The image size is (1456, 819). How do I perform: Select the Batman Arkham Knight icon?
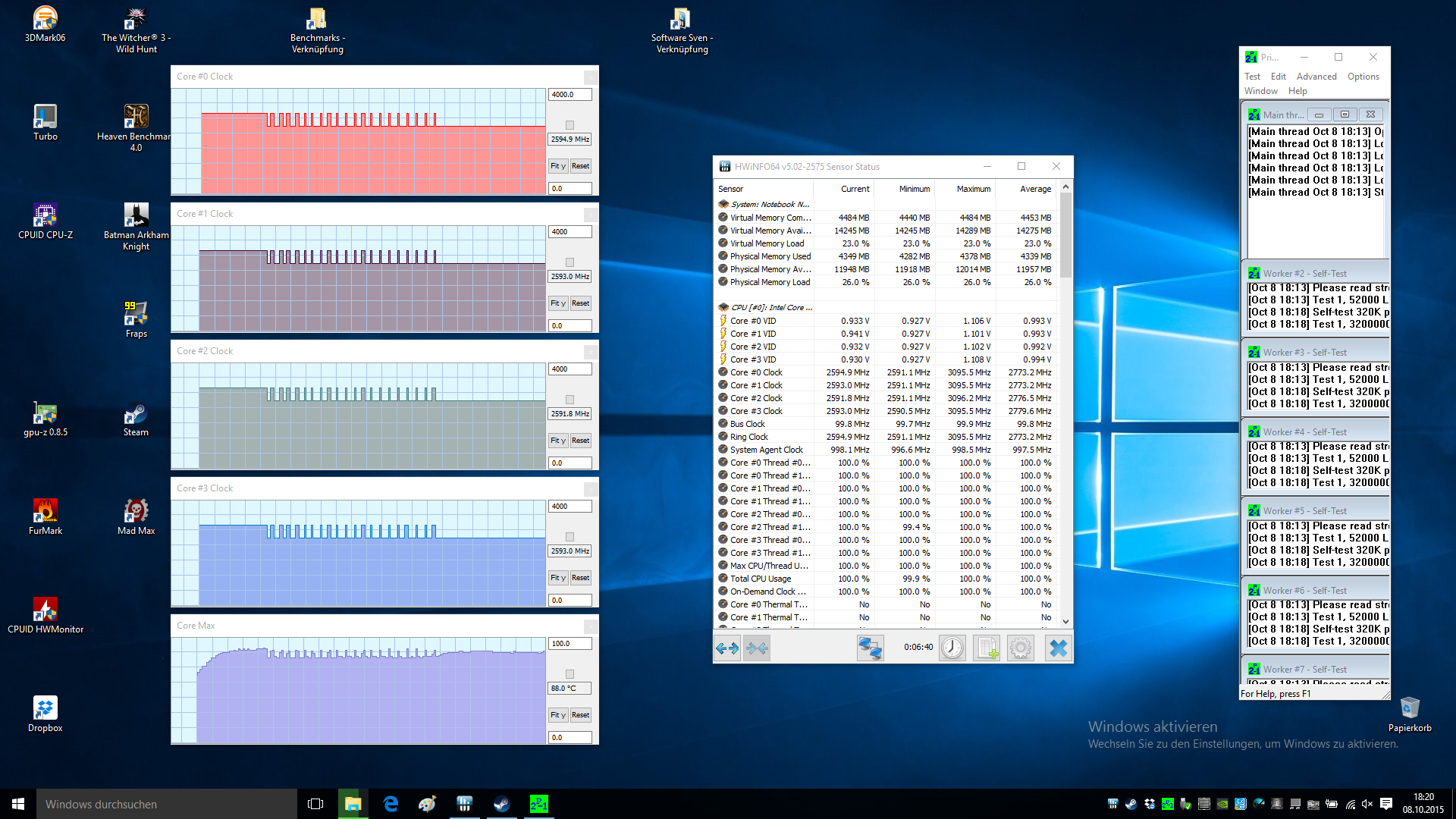click(x=136, y=226)
